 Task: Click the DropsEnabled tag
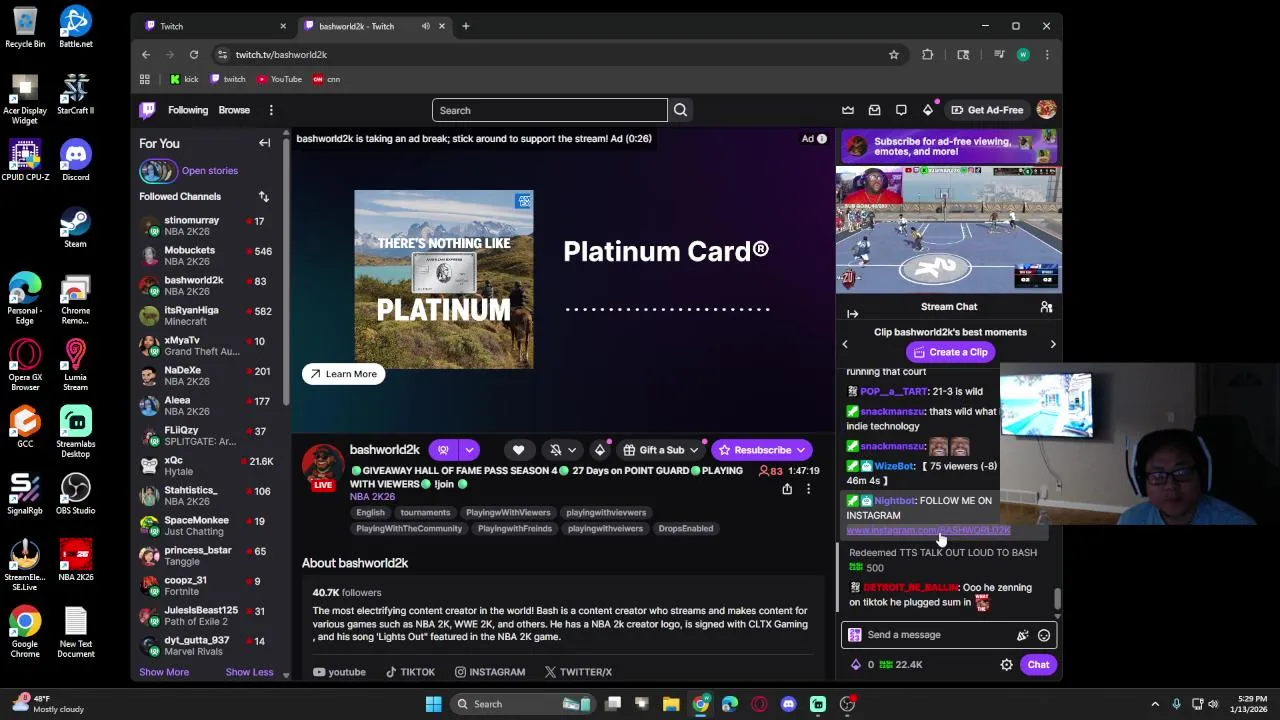point(686,528)
